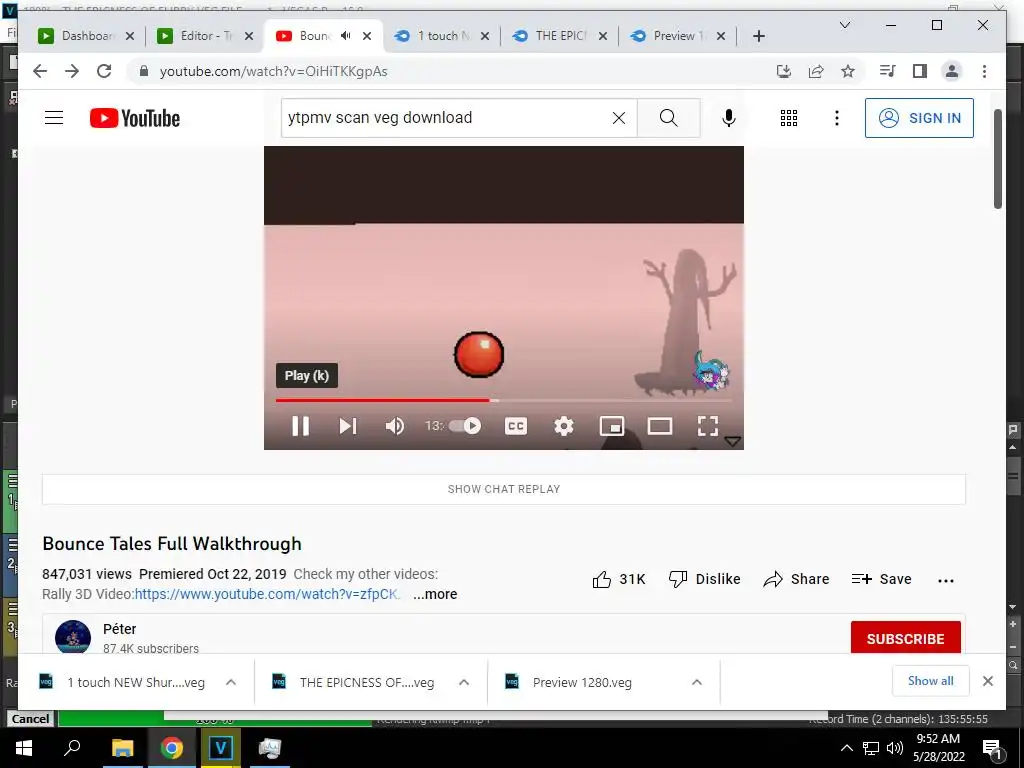Mute the video volume speaker icon
Screen dimensions: 1024x768
[x=394, y=426]
